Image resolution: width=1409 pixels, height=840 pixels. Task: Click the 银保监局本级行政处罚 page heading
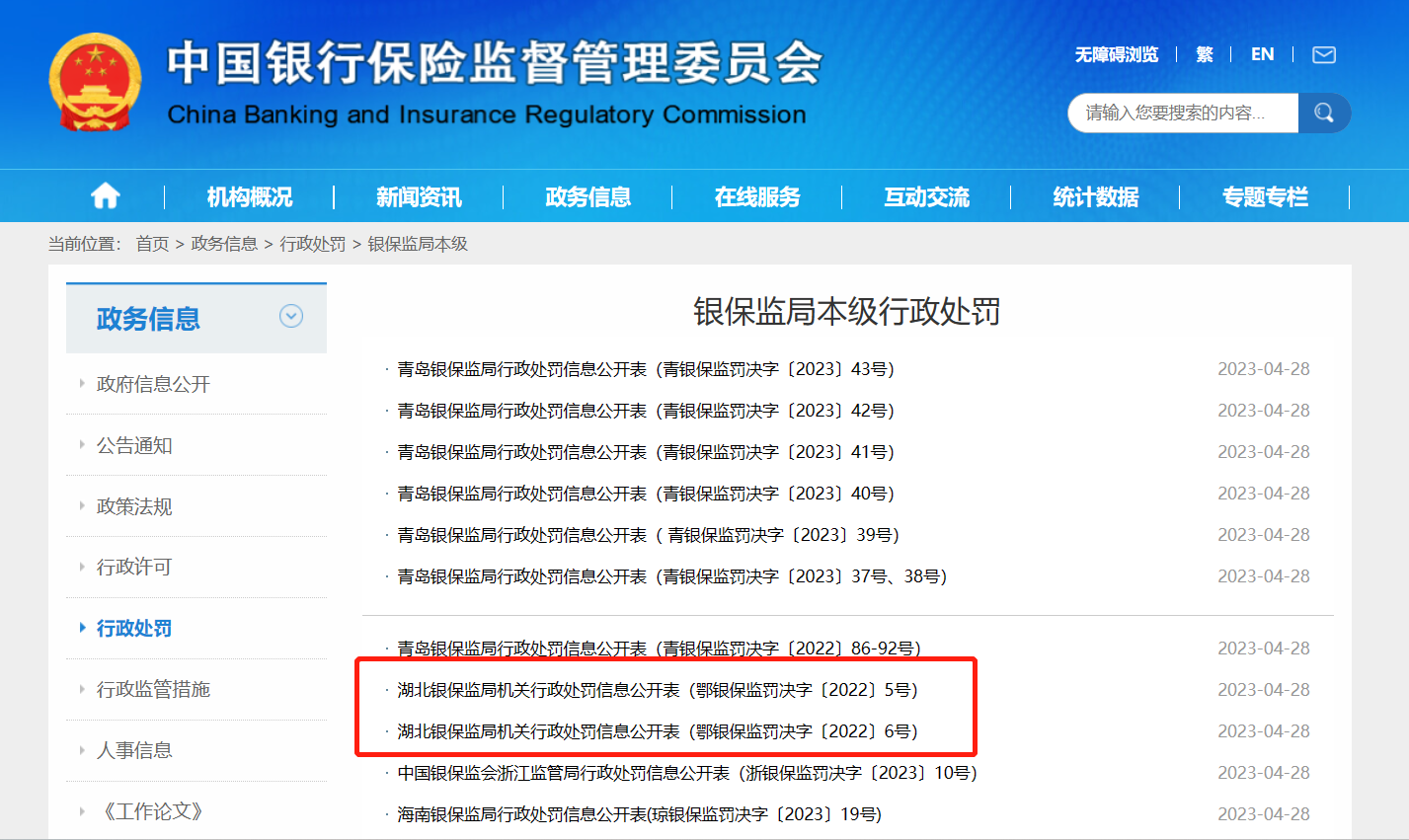pyautogui.click(x=847, y=312)
